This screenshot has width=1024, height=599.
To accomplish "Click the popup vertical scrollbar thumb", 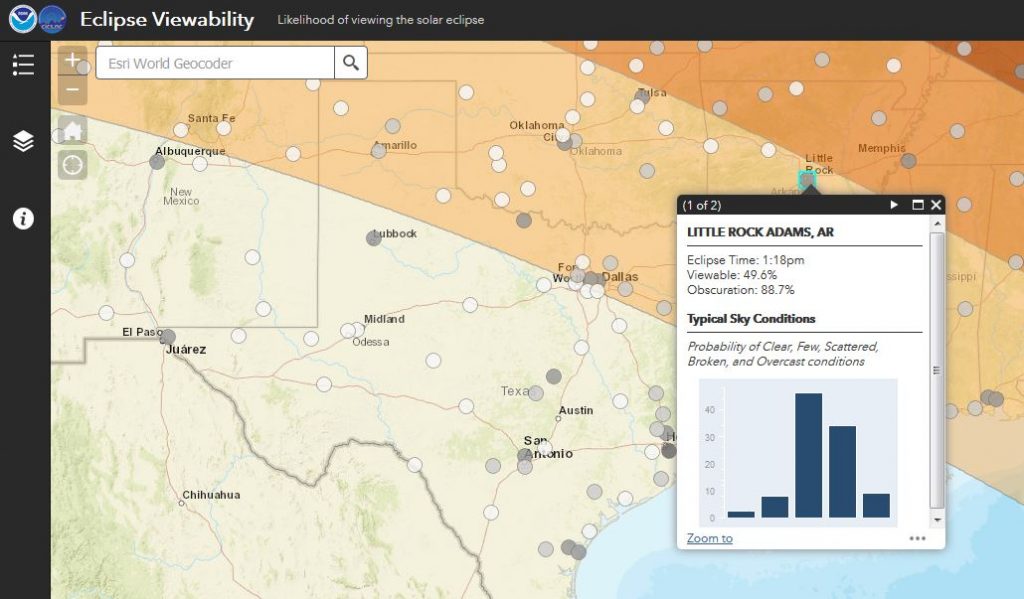I will (x=937, y=370).
